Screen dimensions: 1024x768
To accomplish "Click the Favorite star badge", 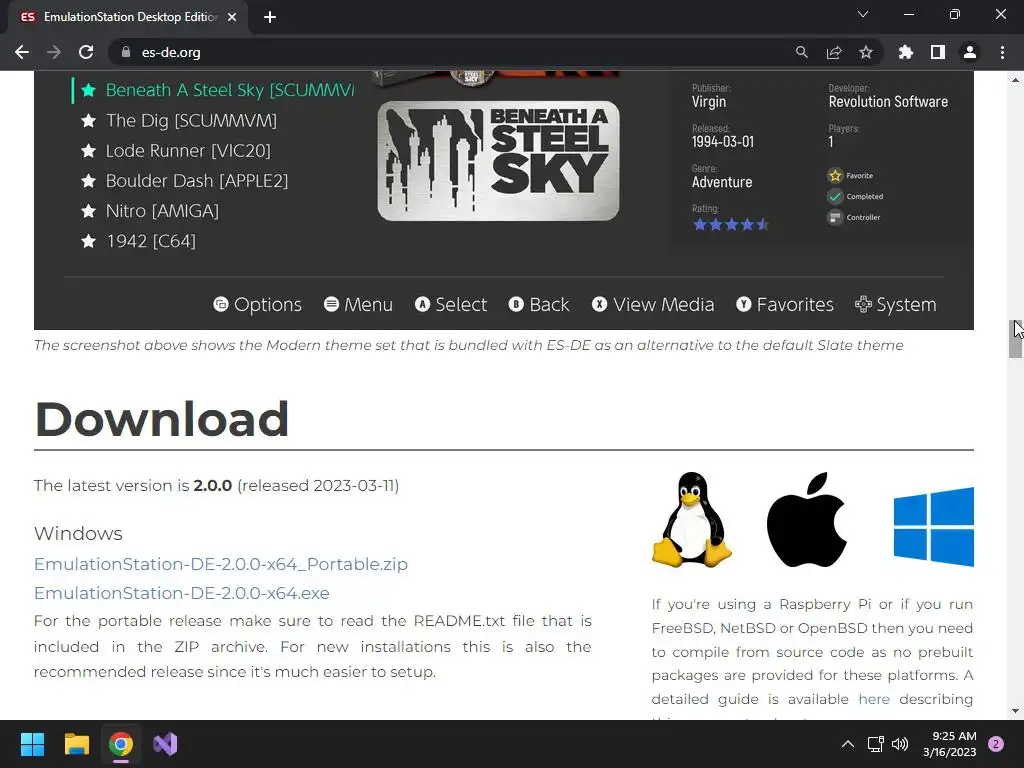I will tap(835, 175).
